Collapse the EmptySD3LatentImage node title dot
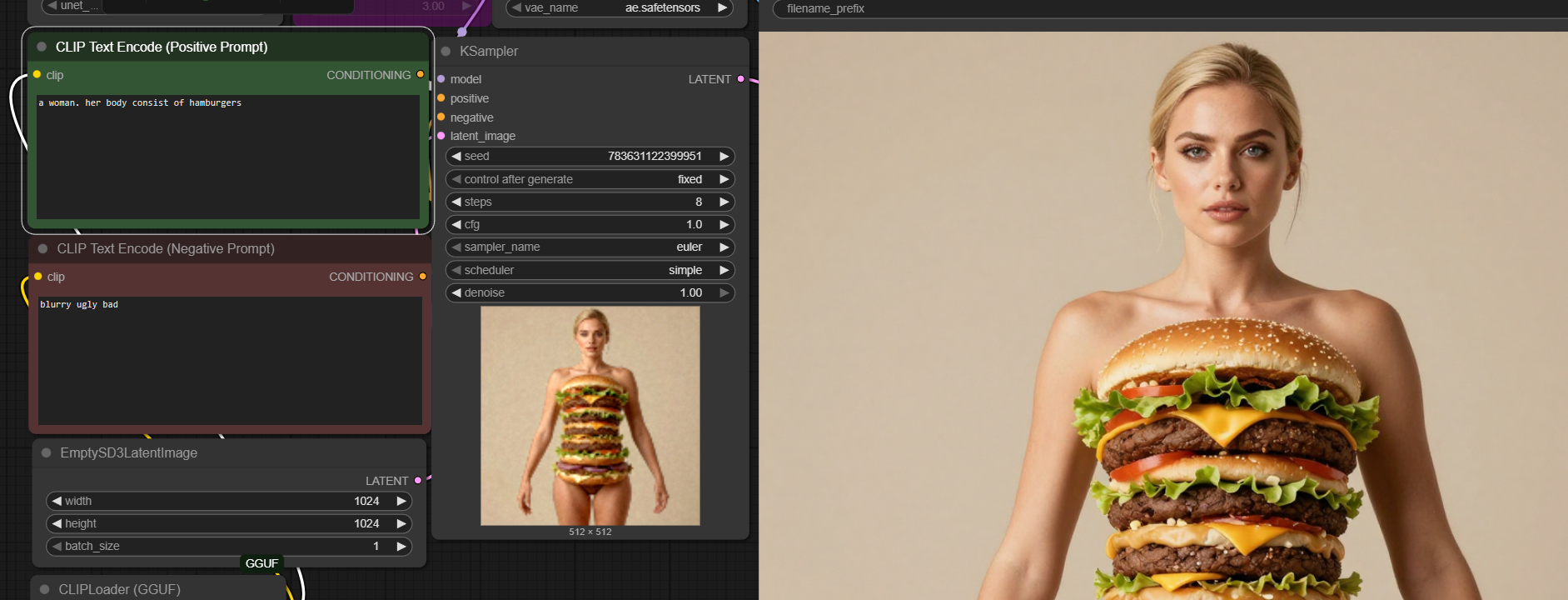This screenshot has width=1568, height=600. [46, 452]
